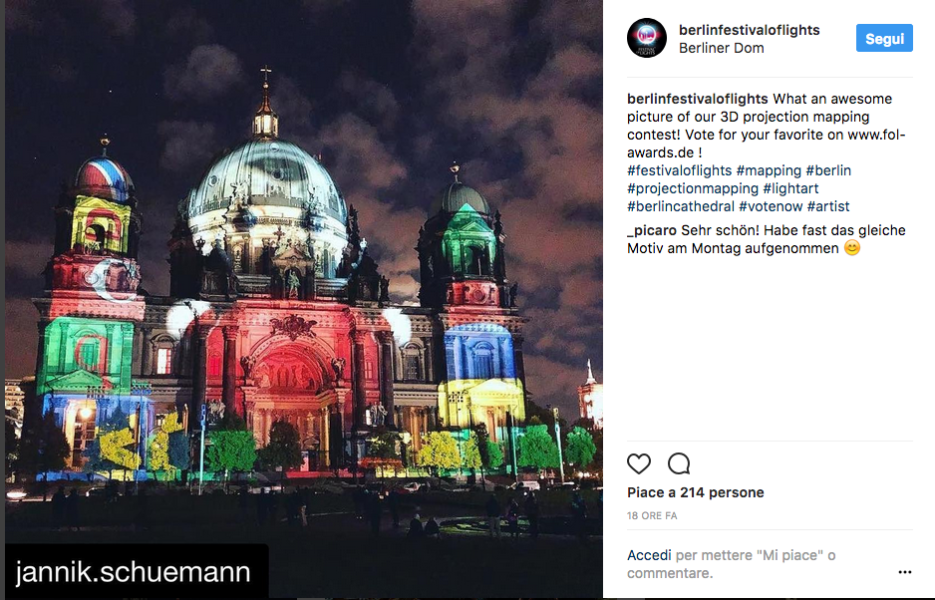Image resolution: width=935 pixels, height=600 pixels.
Task: Click the #mapping hashtag
Action: pyautogui.click(x=769, y=171)
